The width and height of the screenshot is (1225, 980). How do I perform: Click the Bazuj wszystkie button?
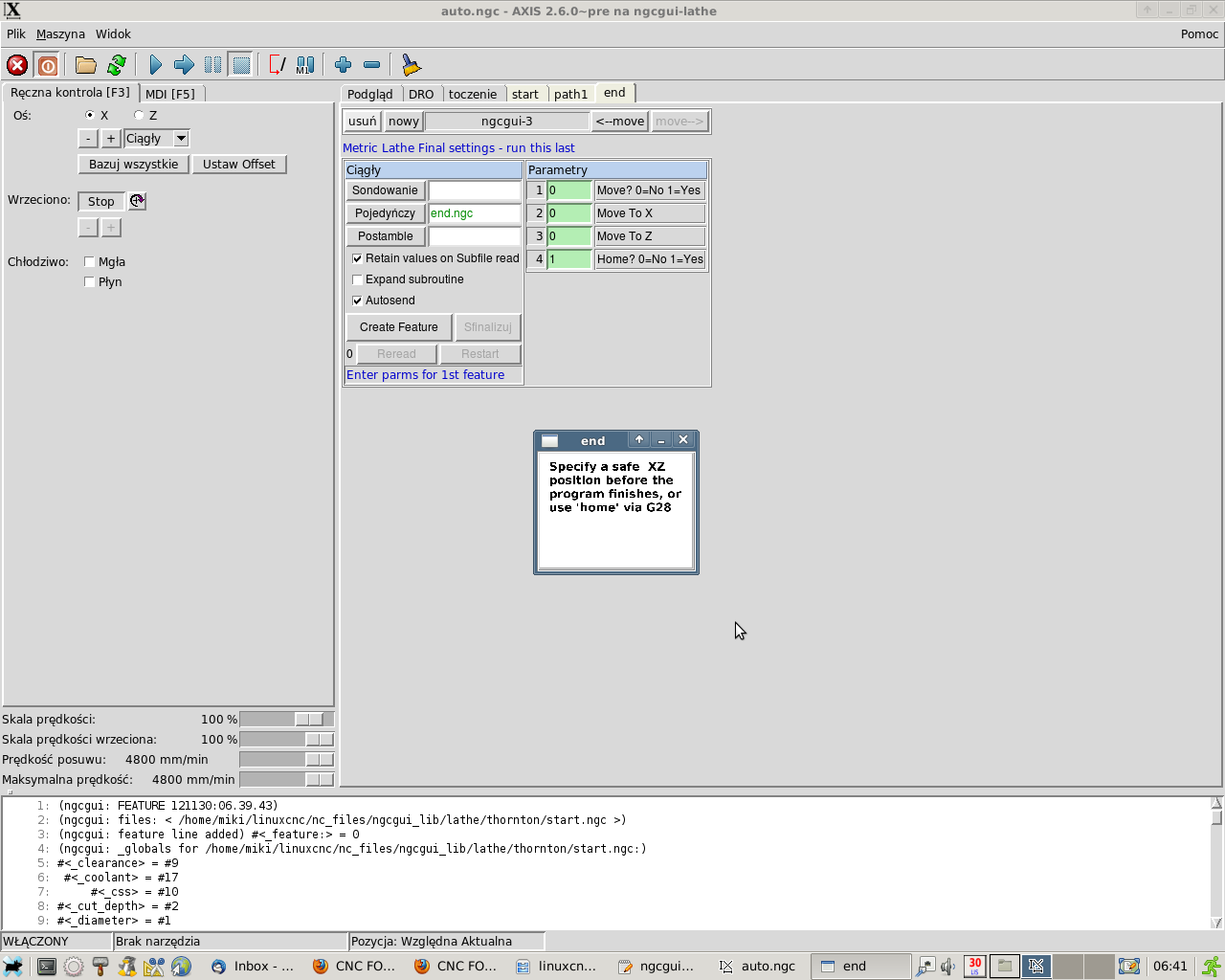[x=134, y=165]
